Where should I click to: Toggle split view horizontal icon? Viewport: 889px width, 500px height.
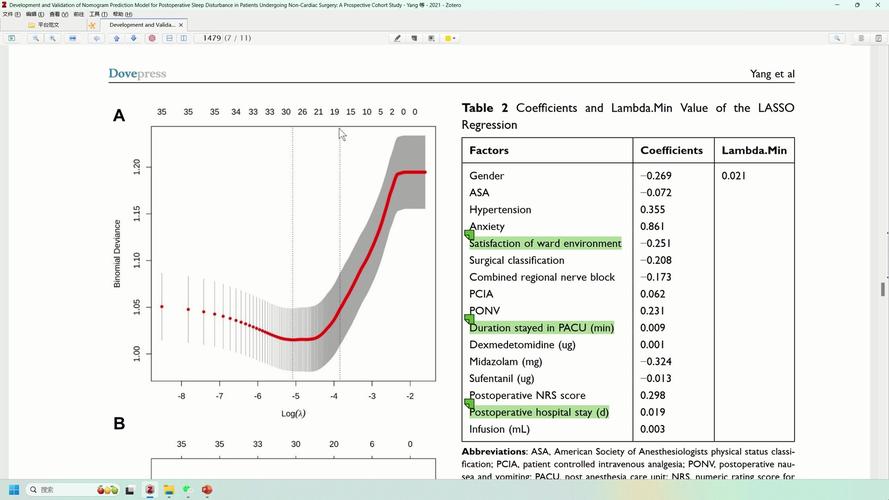pyautogui.click(x=169, y=39)
